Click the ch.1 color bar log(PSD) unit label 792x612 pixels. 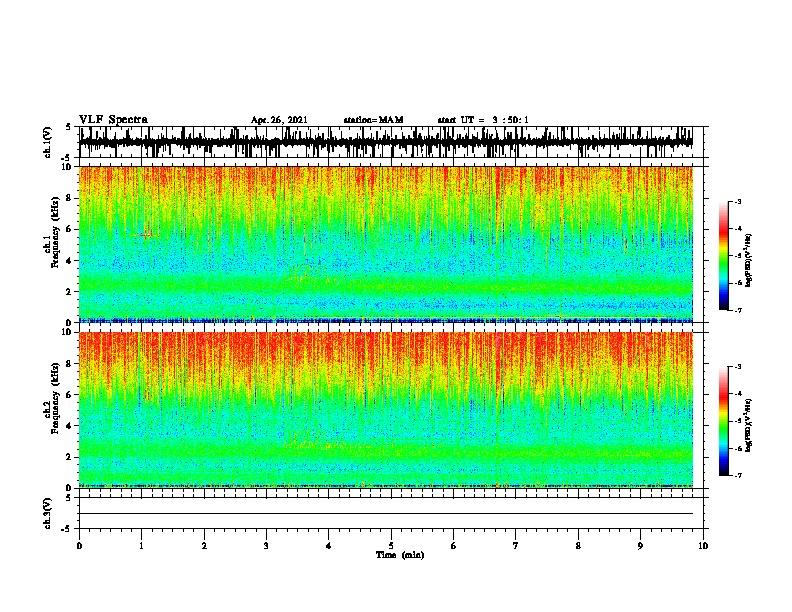748,260
